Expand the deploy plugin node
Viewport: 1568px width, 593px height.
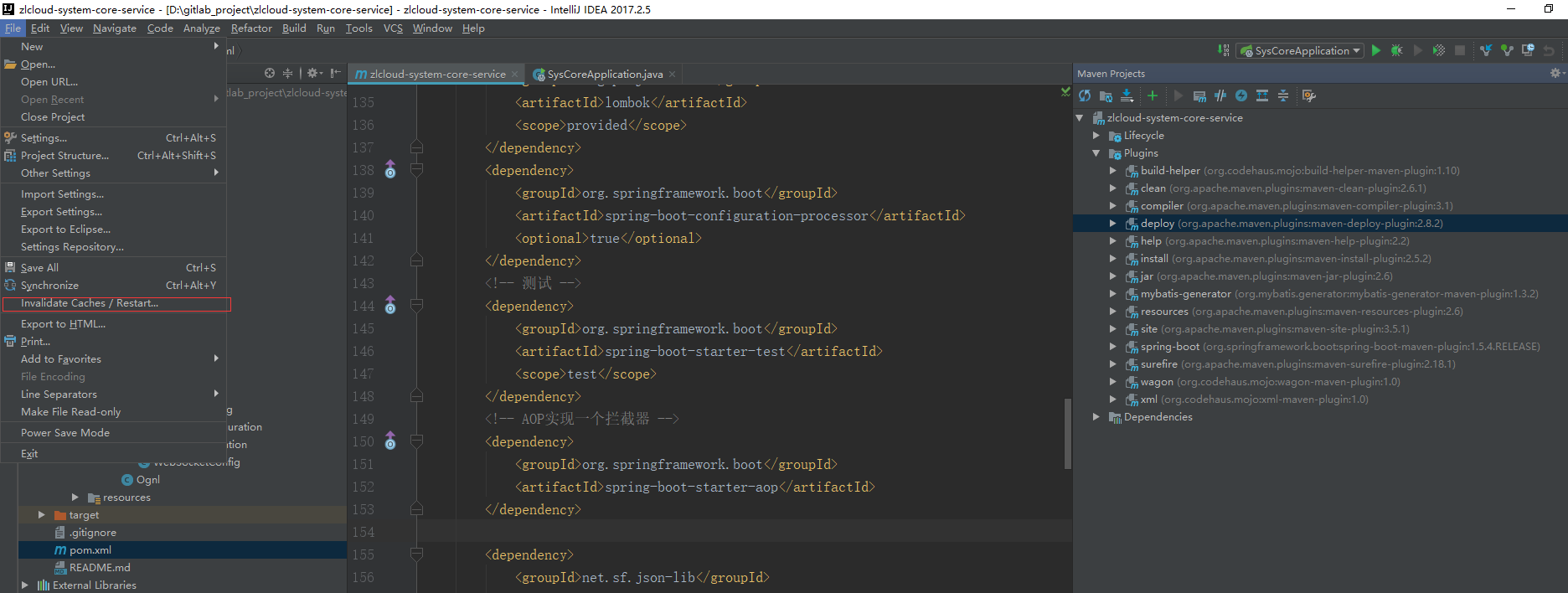coord(1112,224)
